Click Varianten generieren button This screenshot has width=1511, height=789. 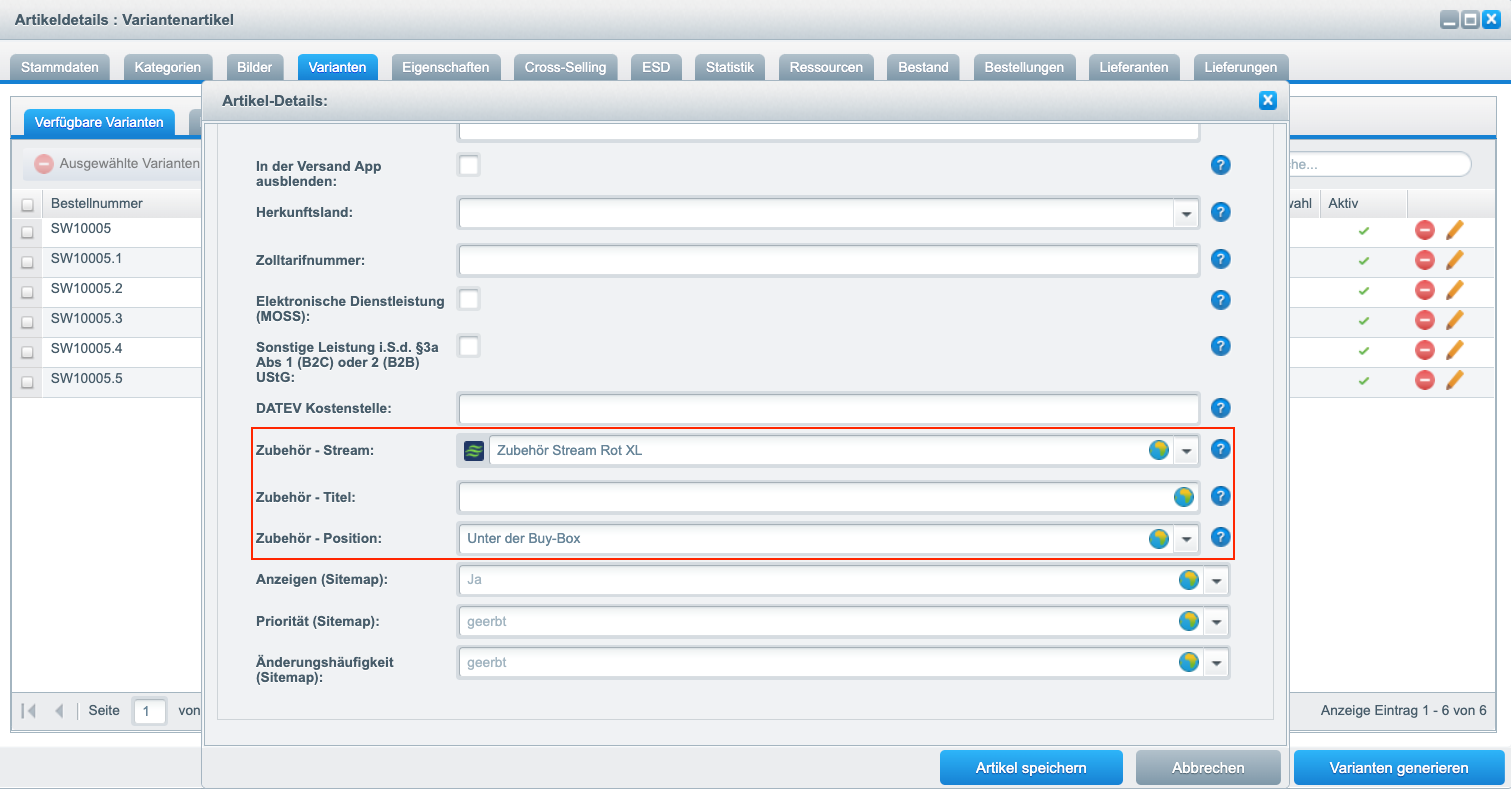click(1399, 768)
